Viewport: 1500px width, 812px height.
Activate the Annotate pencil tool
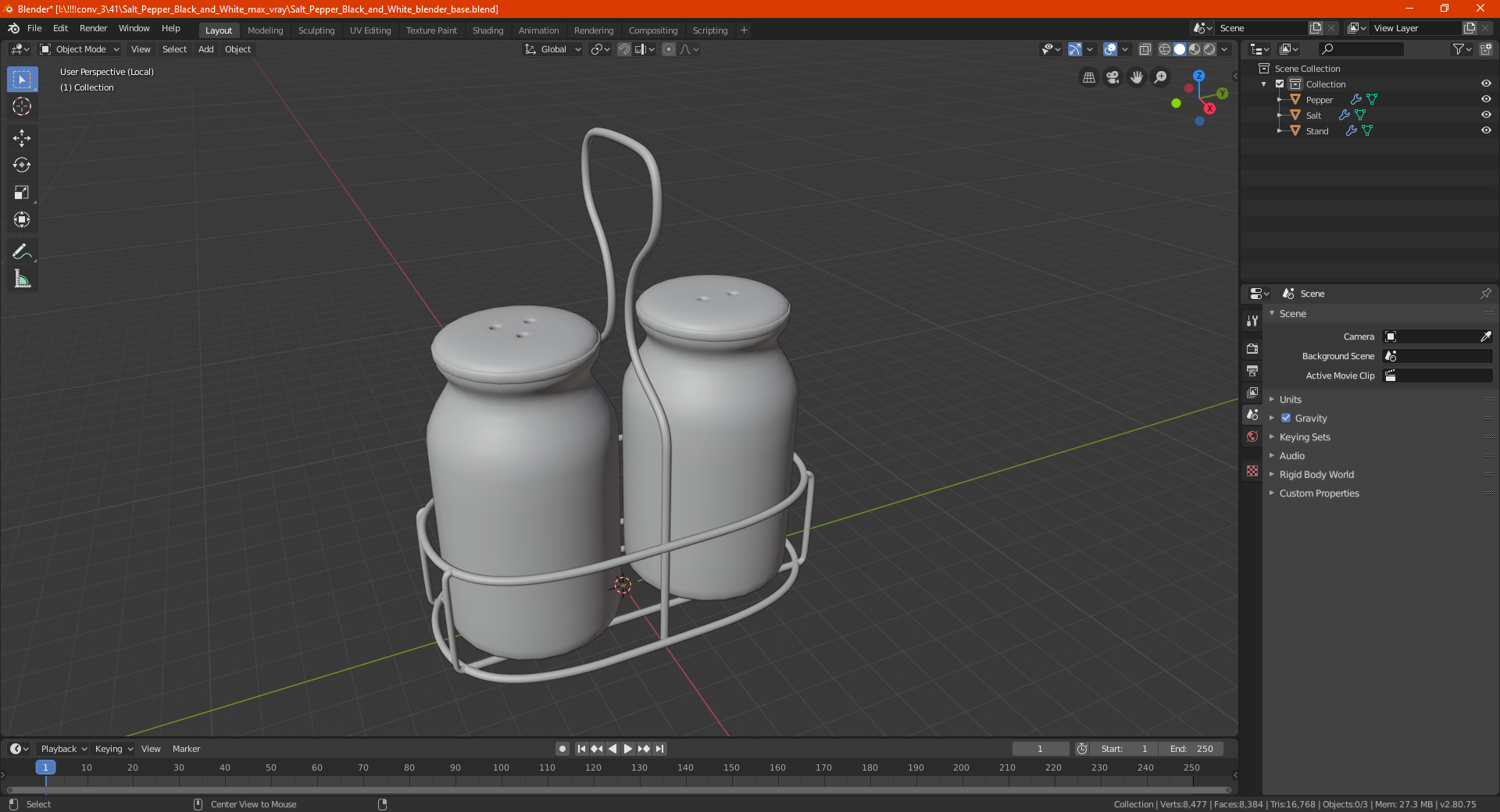[x=22, y=251]
